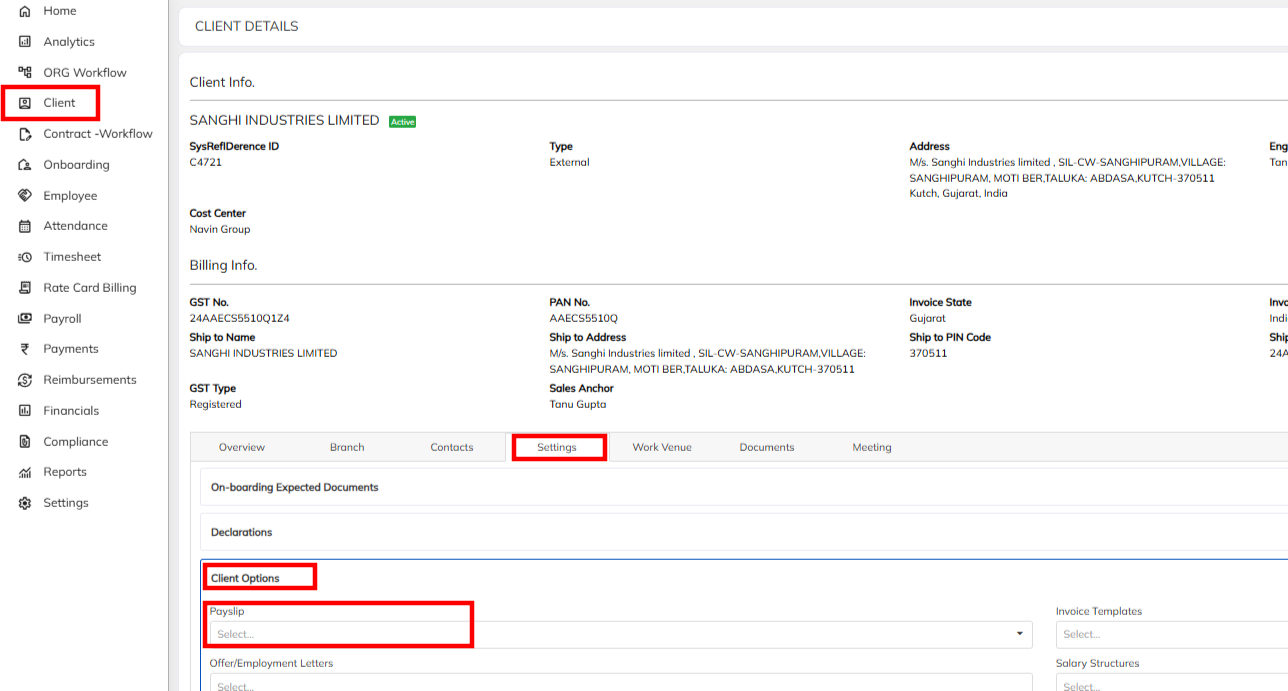Click the Rate Card Billing icon
Image resolution: width=1288 pixels, height=691 pixels.
25,288
